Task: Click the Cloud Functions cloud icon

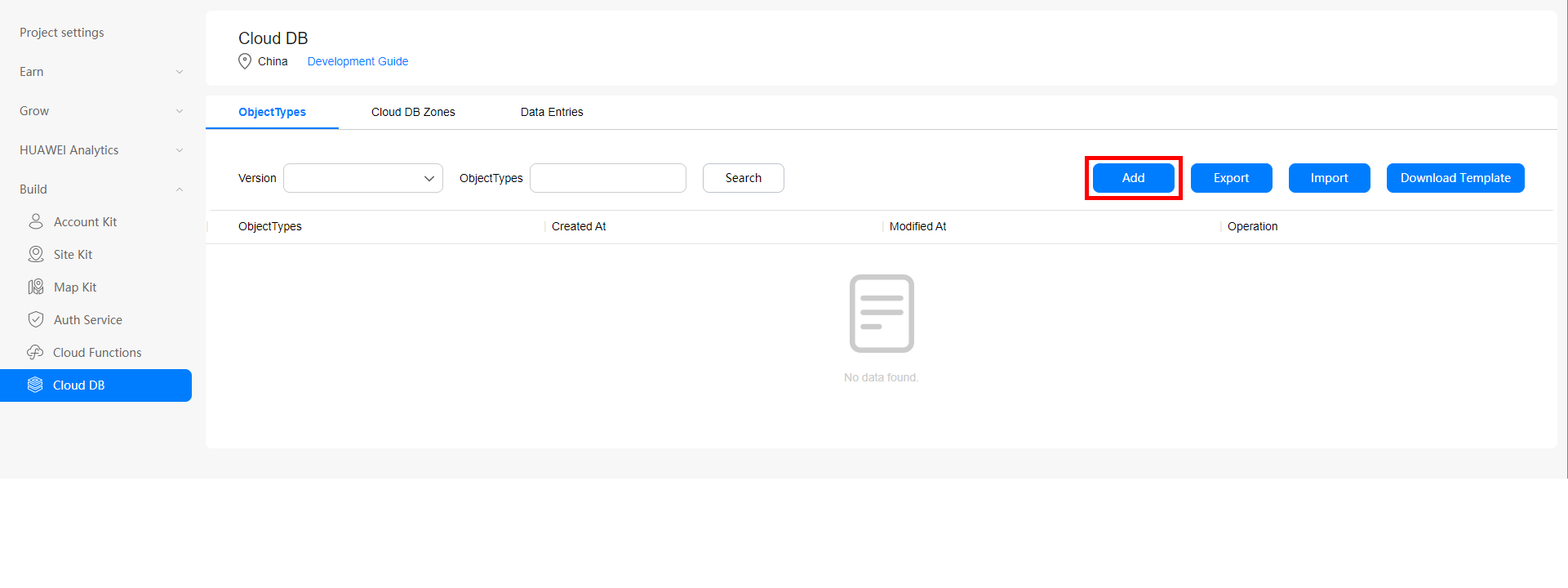Action: (35, 352)
